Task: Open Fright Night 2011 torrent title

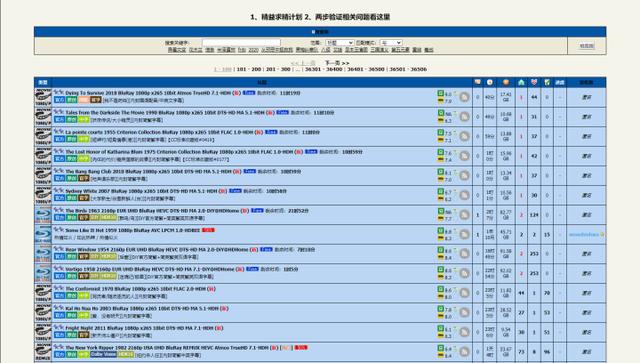Action: (139, 328)
